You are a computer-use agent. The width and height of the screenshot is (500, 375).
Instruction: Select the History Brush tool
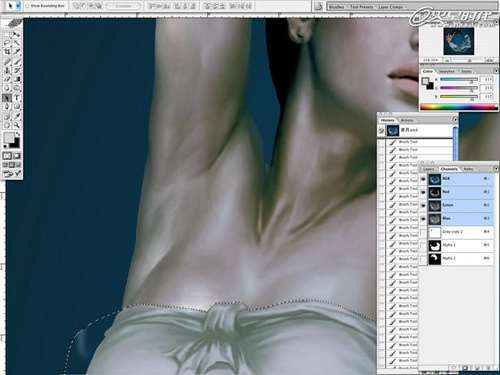(x=17, y=70)
